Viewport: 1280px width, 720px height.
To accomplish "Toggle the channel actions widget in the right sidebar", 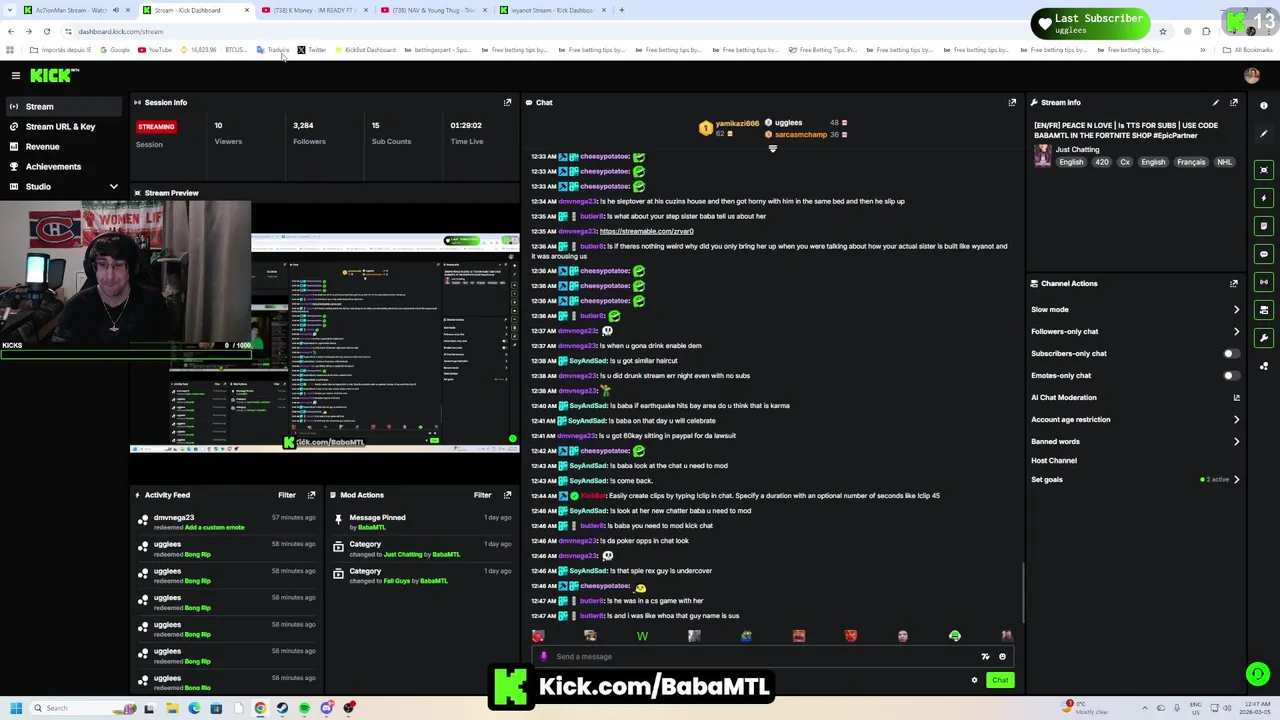I will [1264, 310].
